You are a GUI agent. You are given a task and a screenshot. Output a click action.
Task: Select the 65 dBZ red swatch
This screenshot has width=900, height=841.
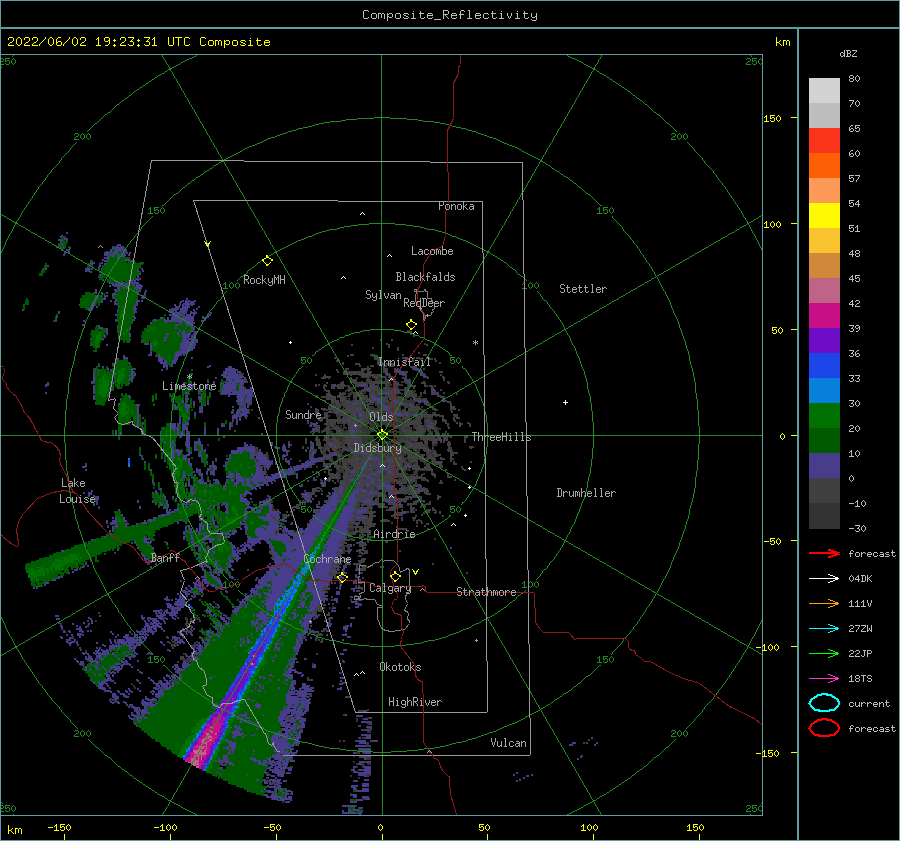[x=824, y=141]
